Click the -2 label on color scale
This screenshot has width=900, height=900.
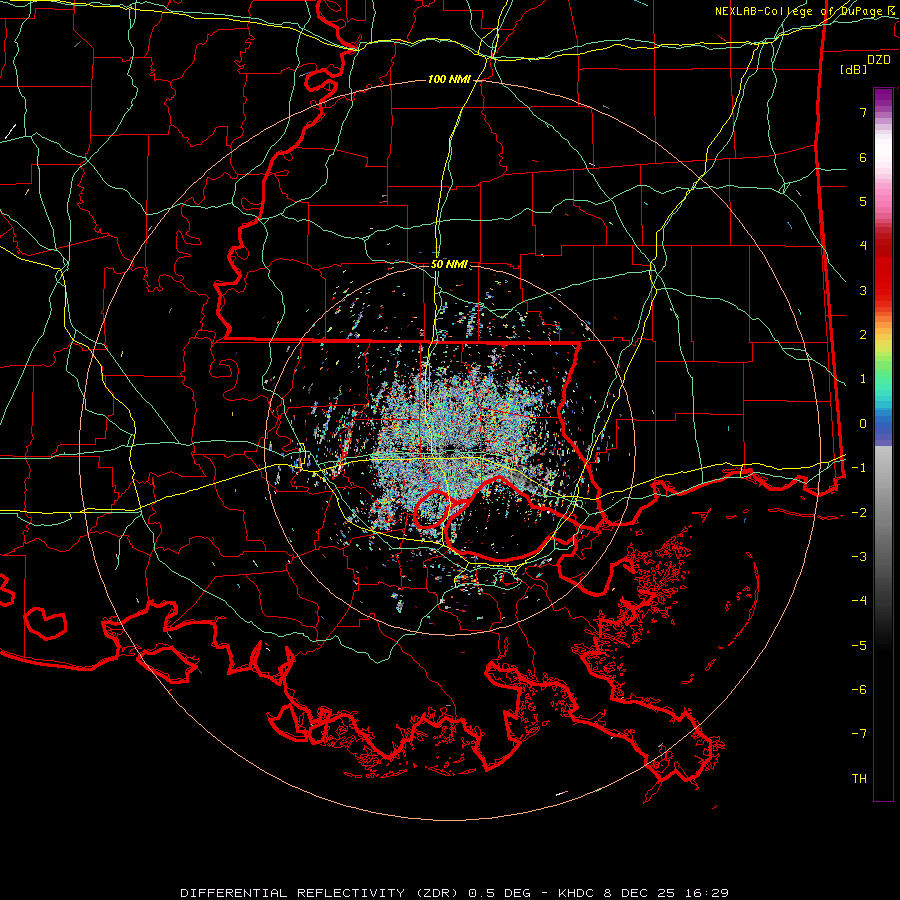[859, 513]
